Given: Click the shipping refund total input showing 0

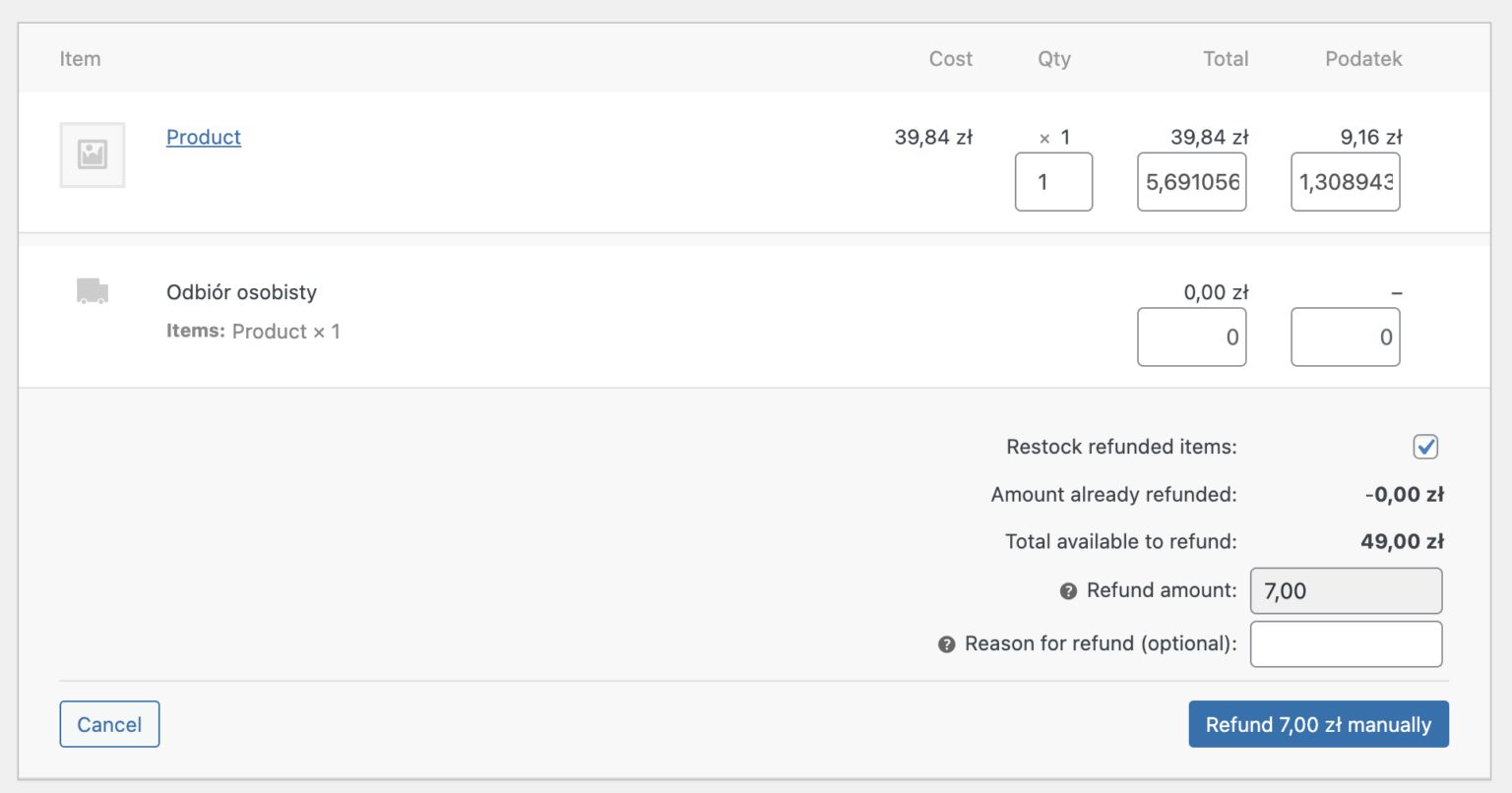Looking at the screenshot, I should 1191,336.
